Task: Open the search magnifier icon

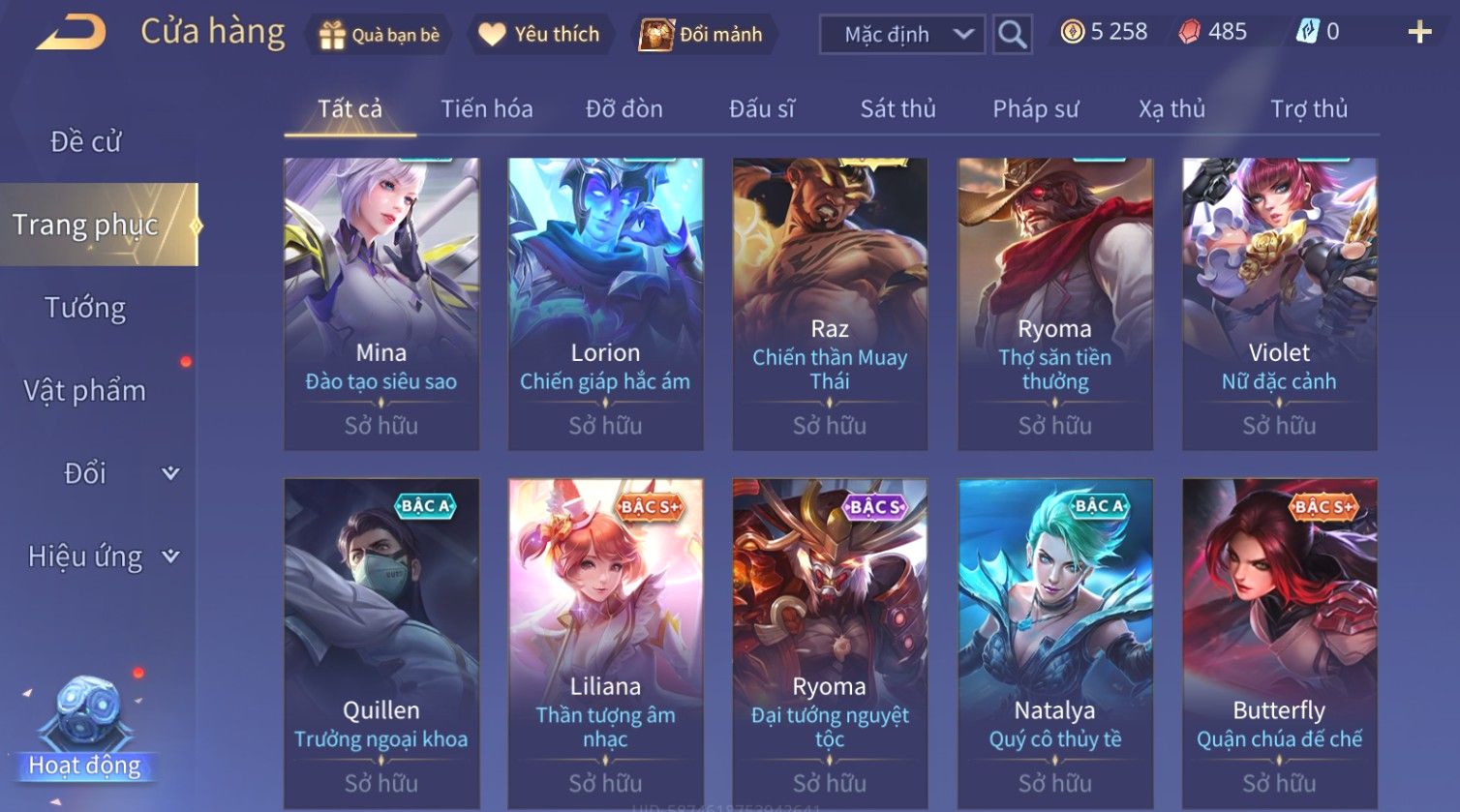Action: click(x=1013, y=35)
